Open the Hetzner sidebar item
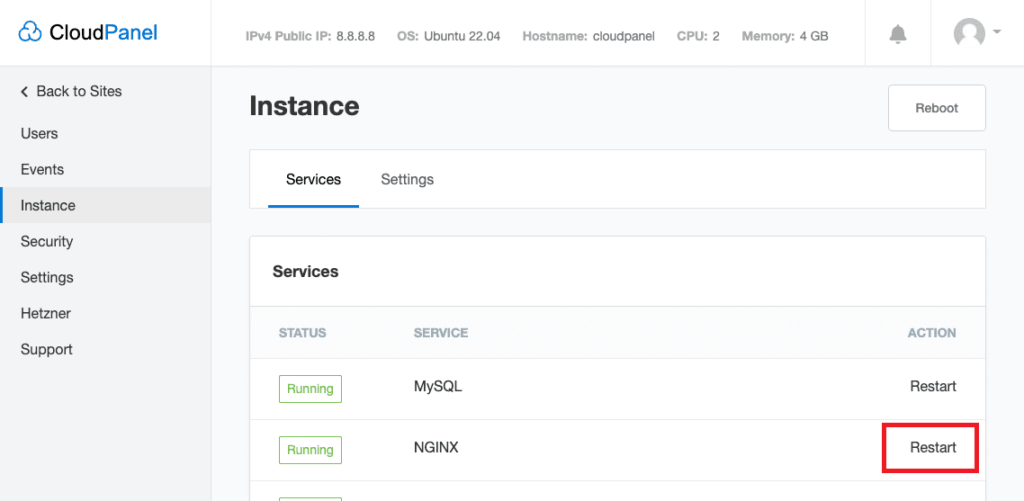1024x501 pixels. tap(46, 313)
